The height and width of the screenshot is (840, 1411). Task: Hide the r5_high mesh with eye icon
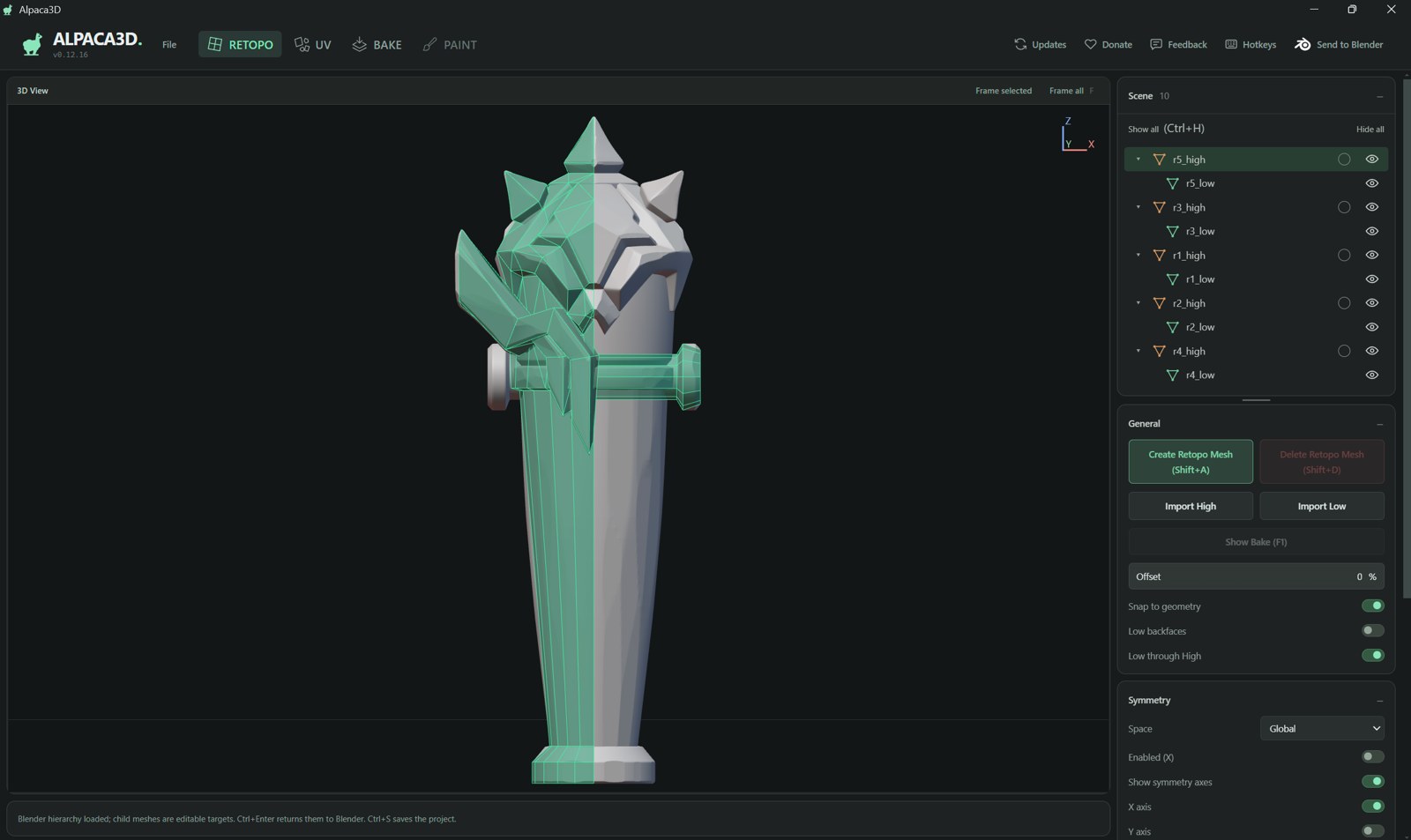1371,160
